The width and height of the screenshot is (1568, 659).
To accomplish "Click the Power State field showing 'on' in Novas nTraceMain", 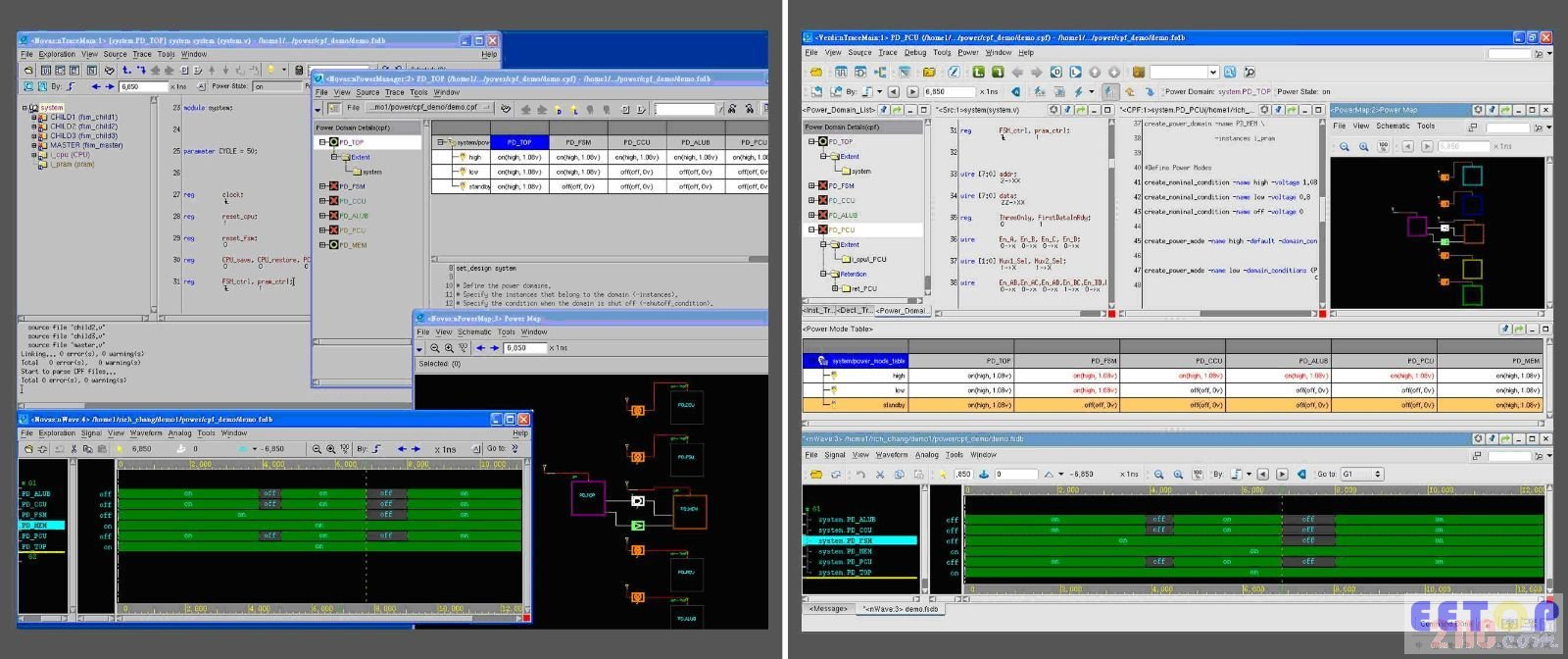I will click(278, 86).
